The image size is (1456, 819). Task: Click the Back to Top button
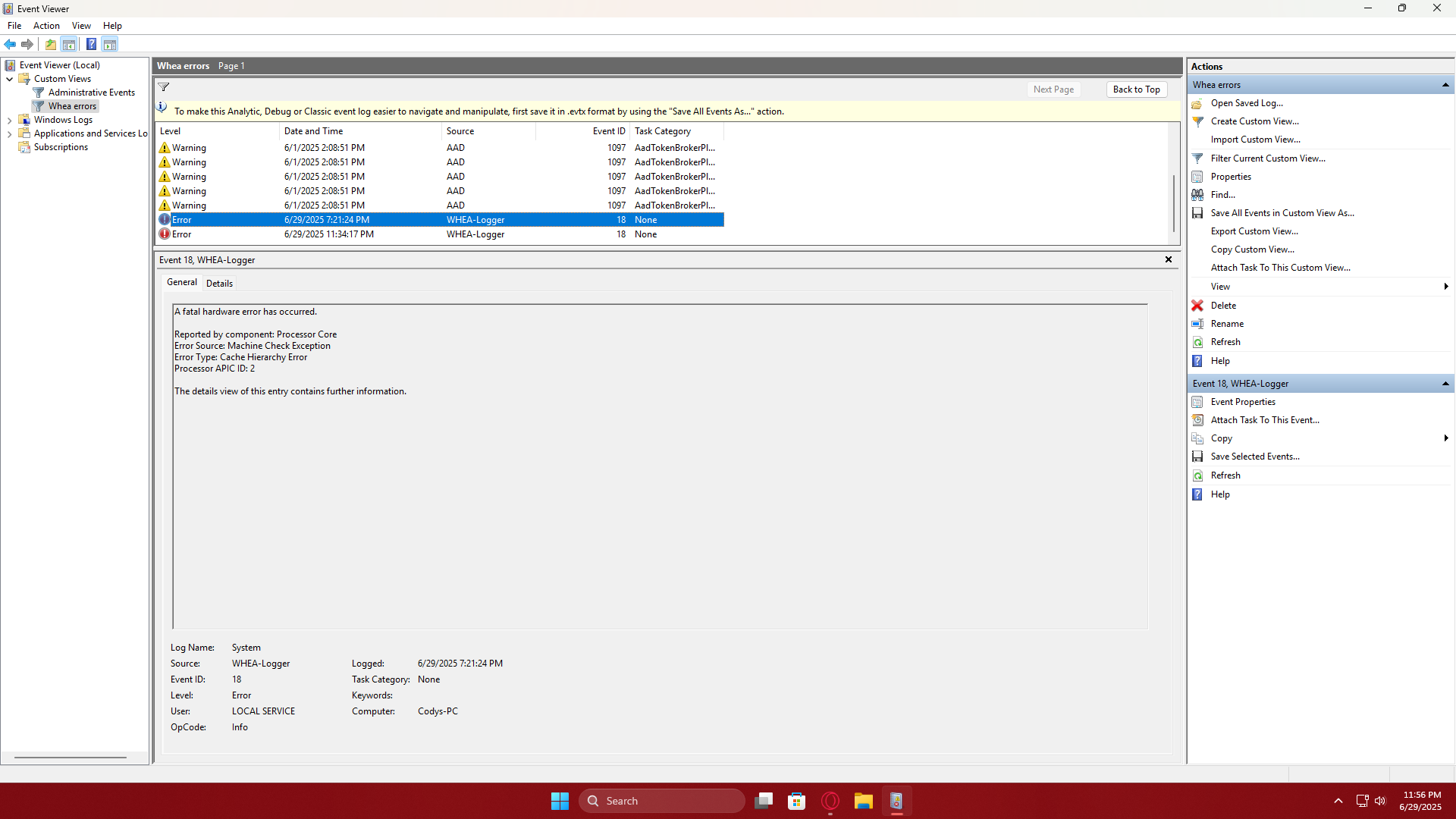point(1136,89)
